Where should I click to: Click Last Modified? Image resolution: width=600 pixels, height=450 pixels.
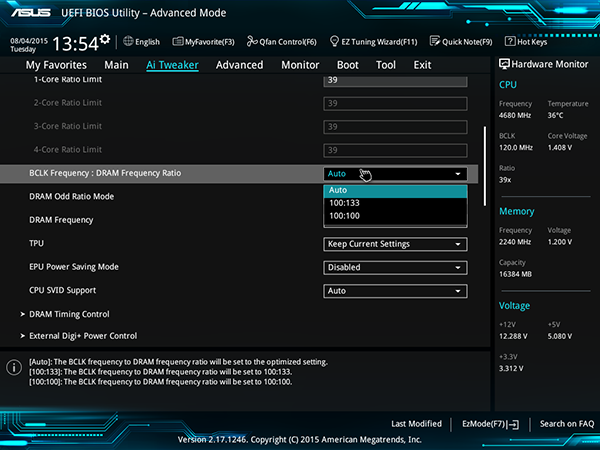pos(416,424)
